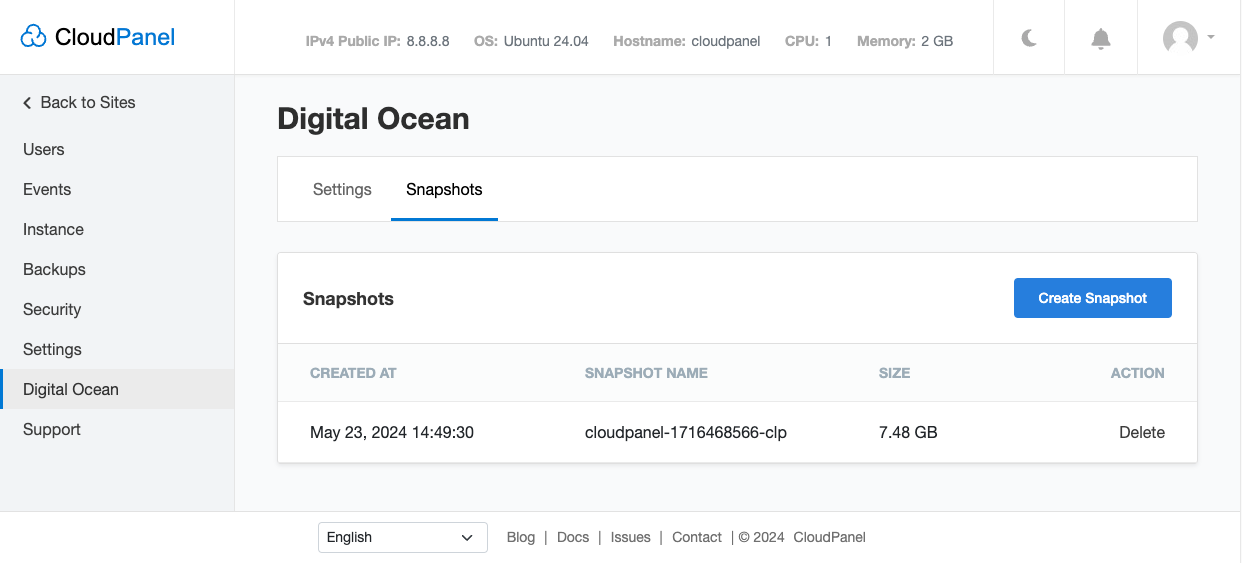This screenshot has height=563, width=1242.
Task: Click the user avatar icon
Action: [1180, 38]
